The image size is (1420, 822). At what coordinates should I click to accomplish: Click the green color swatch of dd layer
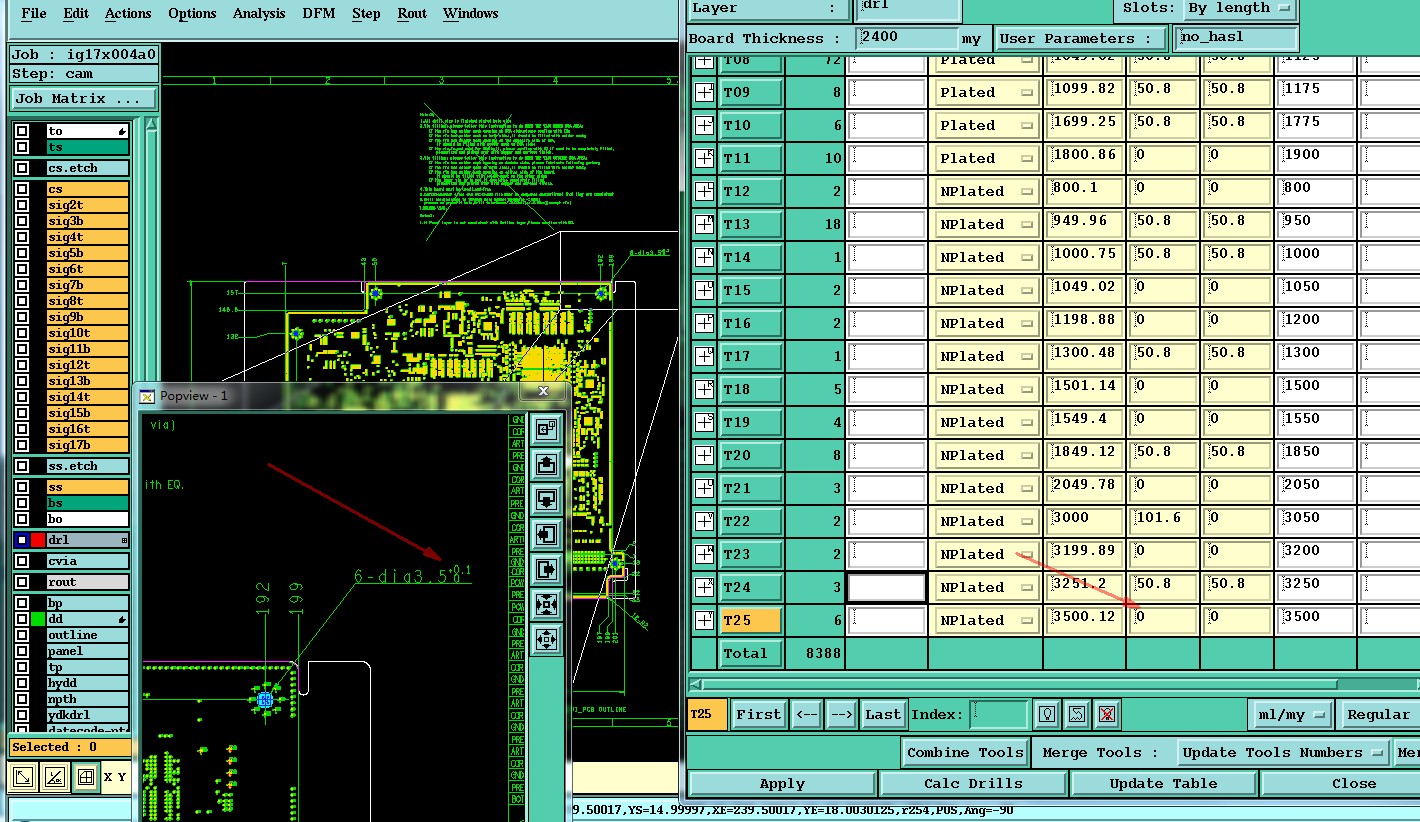(x=38, y=619)
